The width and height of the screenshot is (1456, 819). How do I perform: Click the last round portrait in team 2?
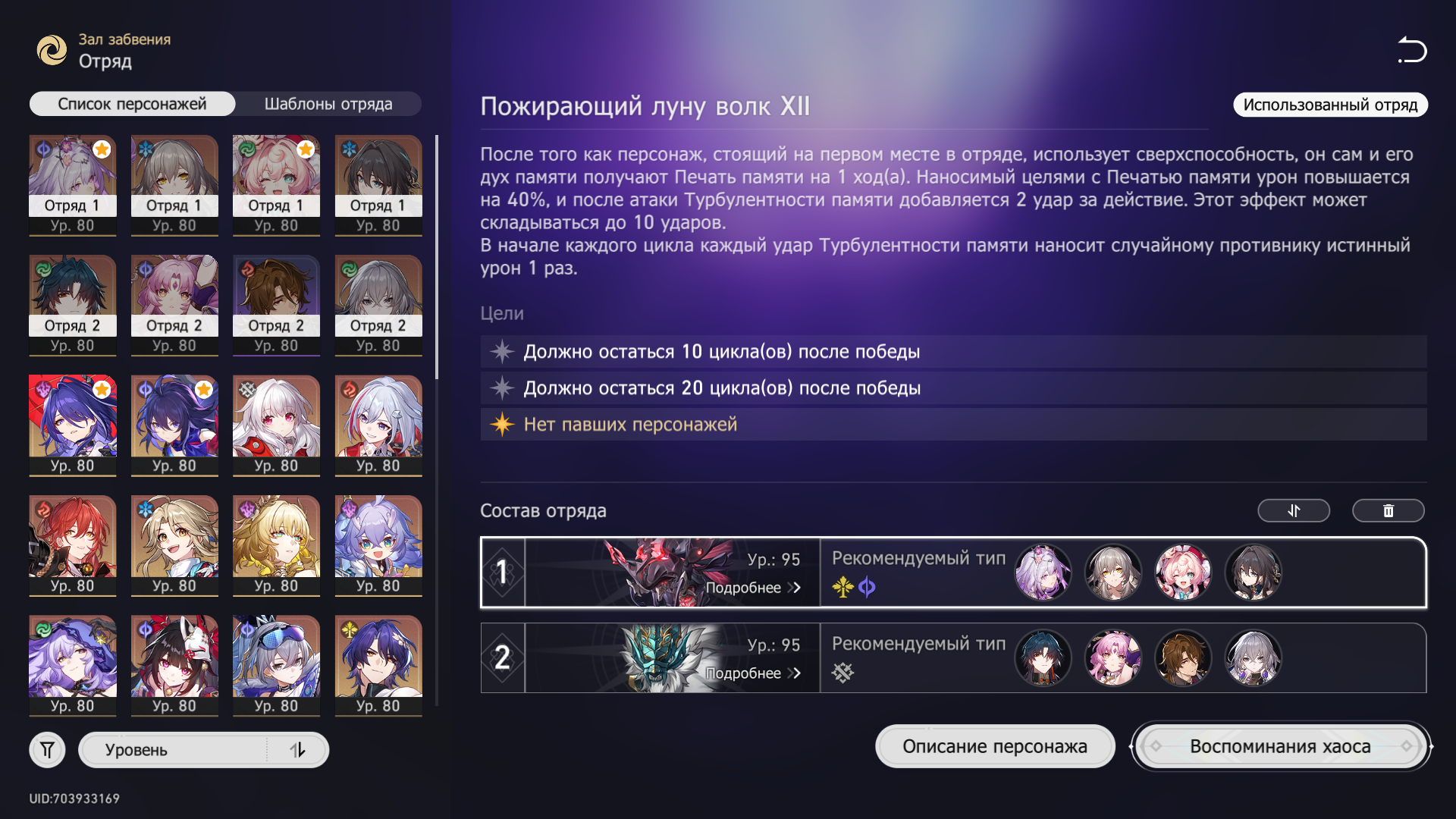(x=1253, y=658)
